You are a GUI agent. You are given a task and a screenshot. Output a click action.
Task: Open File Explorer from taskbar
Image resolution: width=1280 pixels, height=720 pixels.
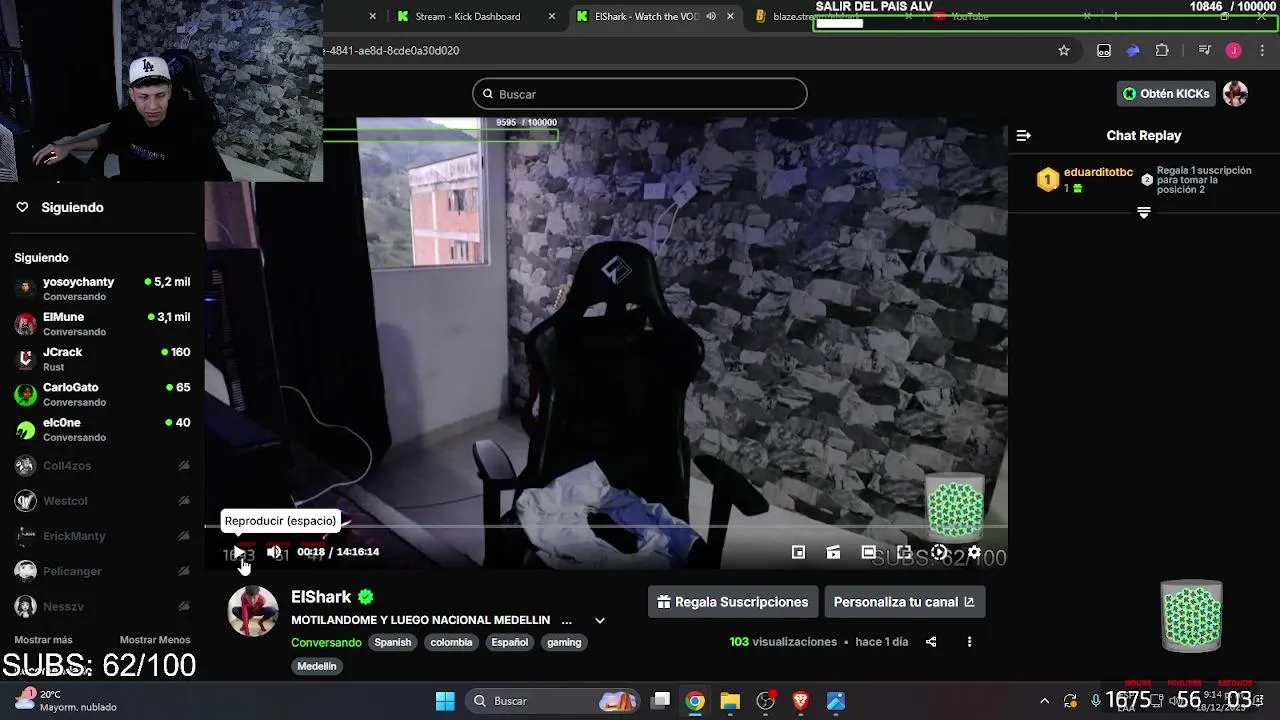(x=730, y=701)
